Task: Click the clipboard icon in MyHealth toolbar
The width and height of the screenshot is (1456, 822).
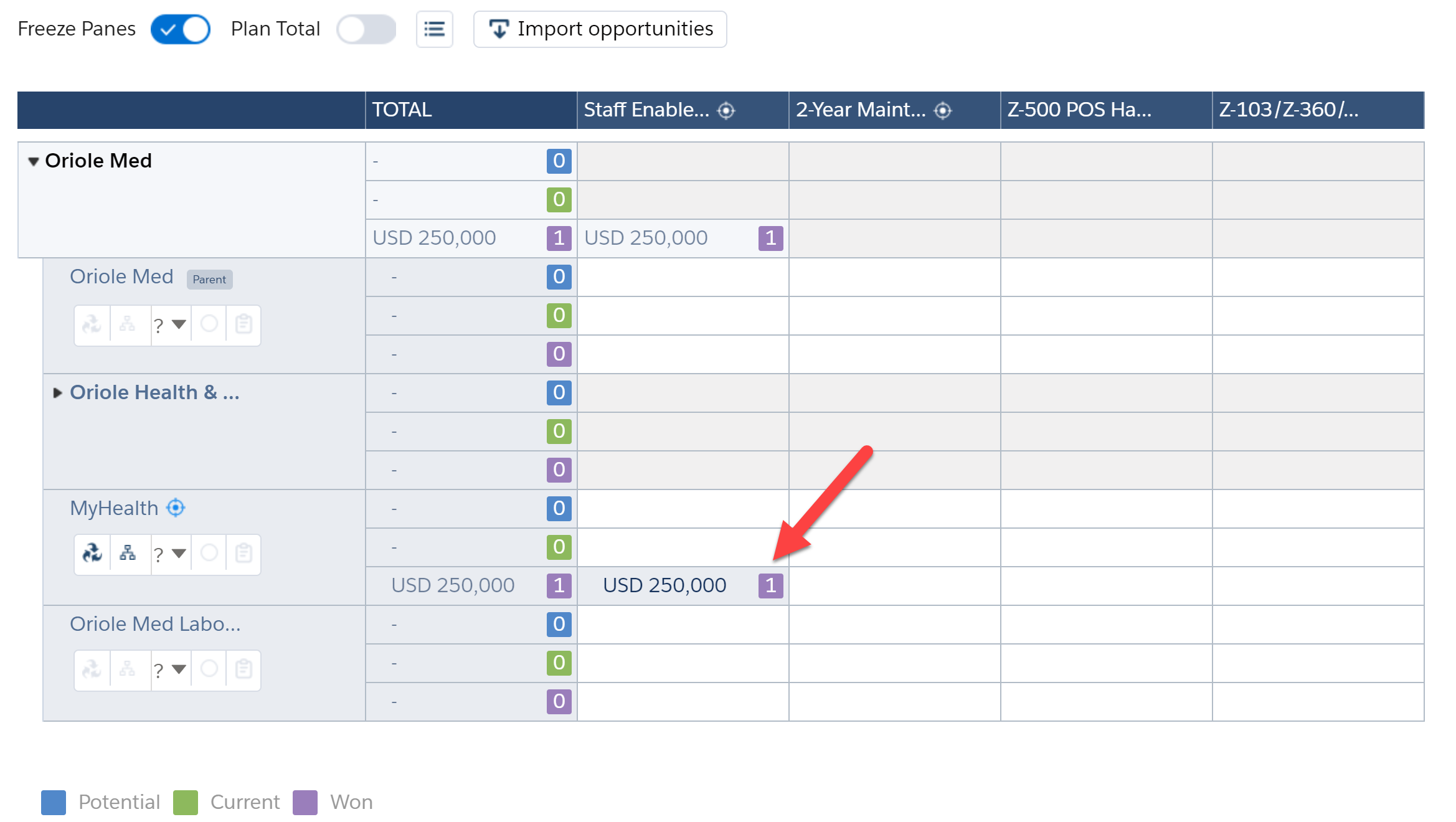Action: (x=243, y=553)
